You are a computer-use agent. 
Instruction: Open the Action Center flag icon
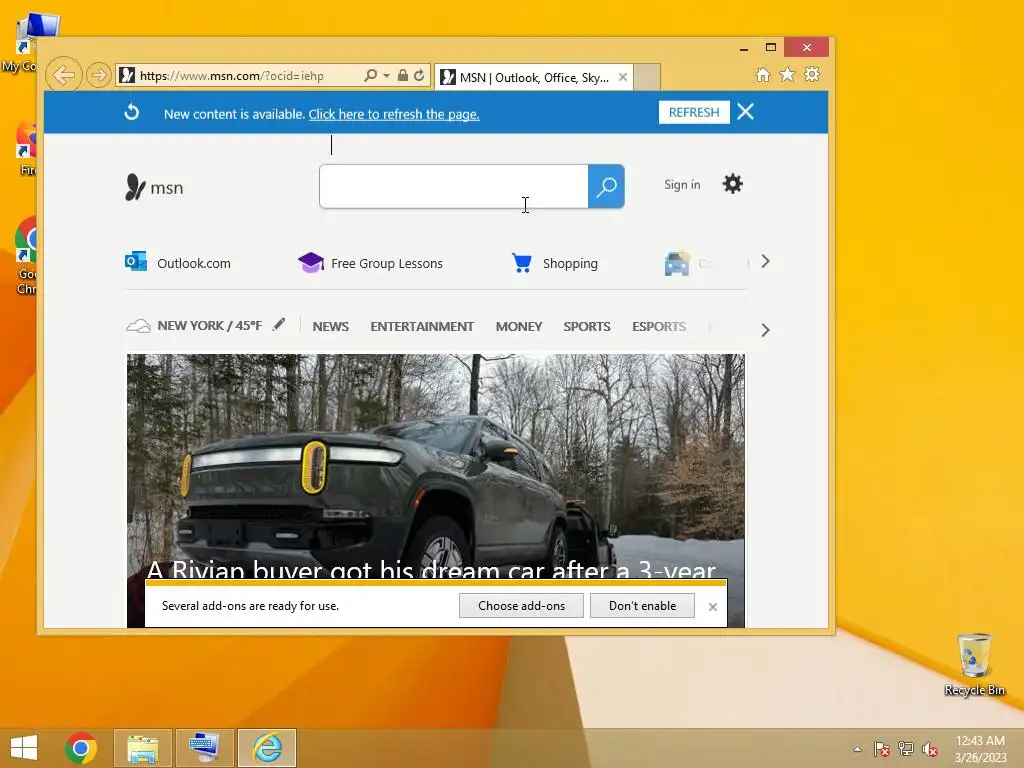(882, 749)
